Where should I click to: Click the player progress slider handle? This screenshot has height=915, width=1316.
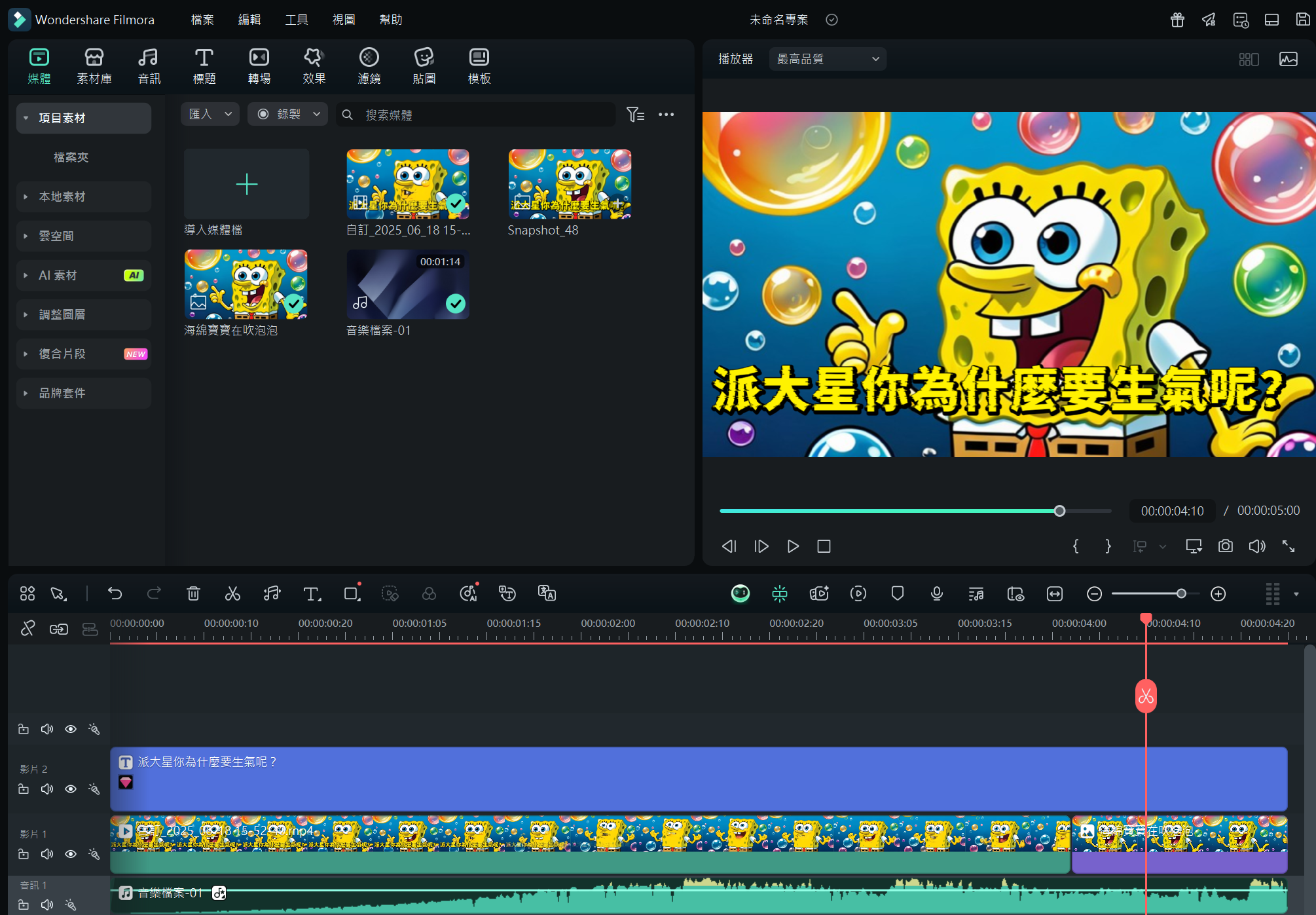[x=1059, y=511]
